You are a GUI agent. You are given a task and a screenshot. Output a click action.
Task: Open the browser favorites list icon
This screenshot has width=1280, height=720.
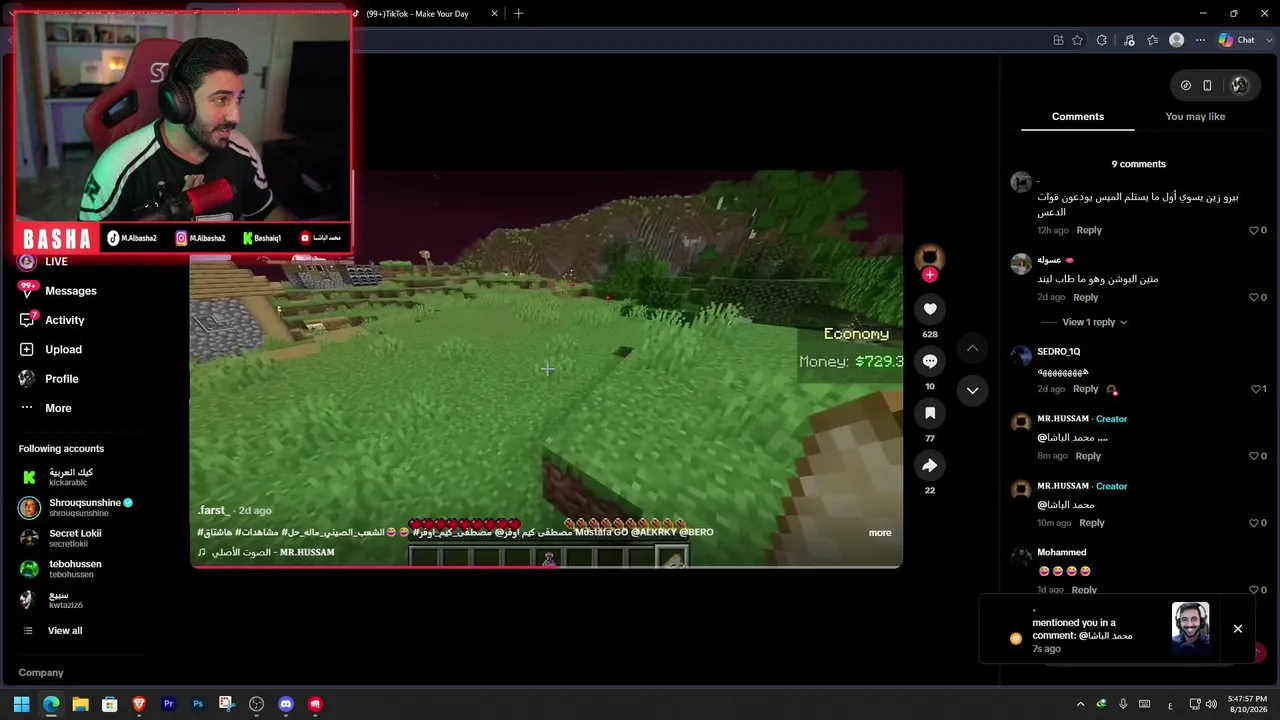pyautogui.click(x=1153, y=40)
